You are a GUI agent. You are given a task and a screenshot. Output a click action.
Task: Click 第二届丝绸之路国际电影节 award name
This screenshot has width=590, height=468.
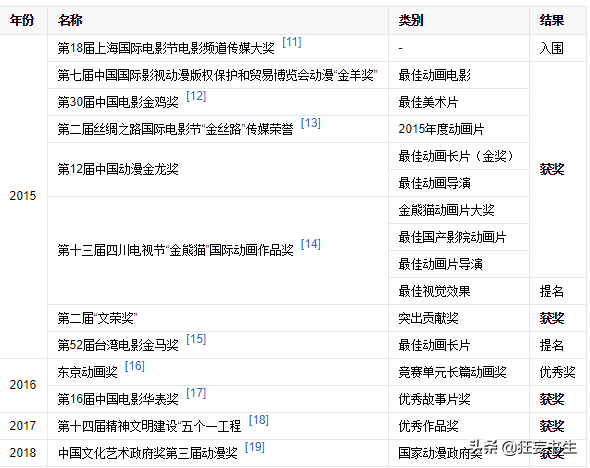[x=175, y=129]
